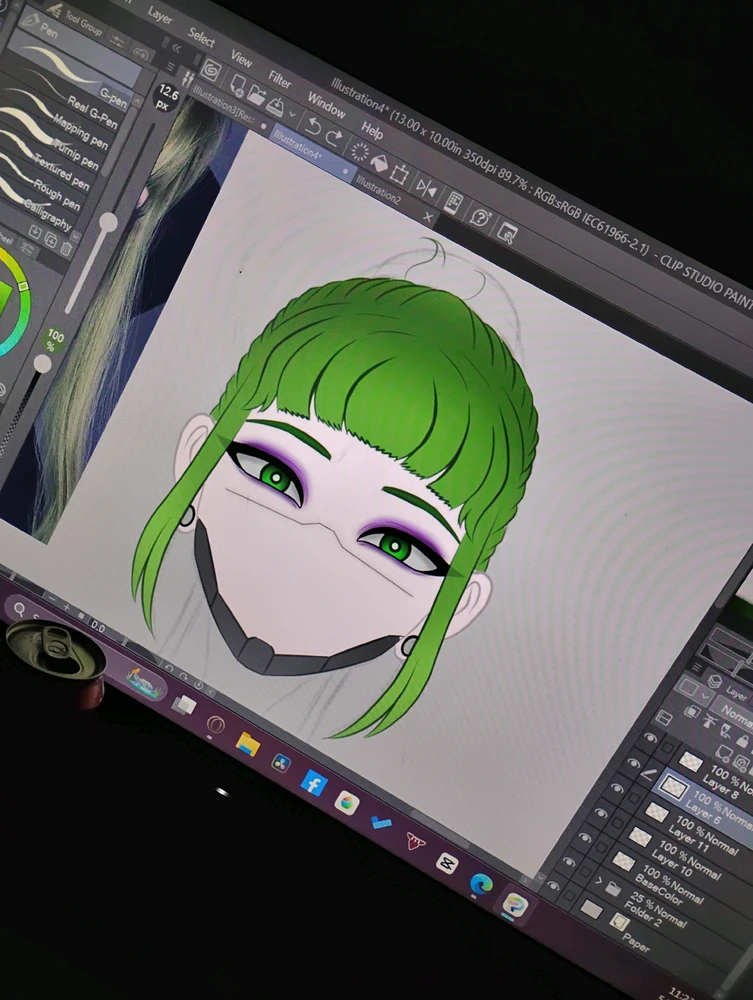
Task: Select the Mapping pen sub tool
Action: click(80, 133)
